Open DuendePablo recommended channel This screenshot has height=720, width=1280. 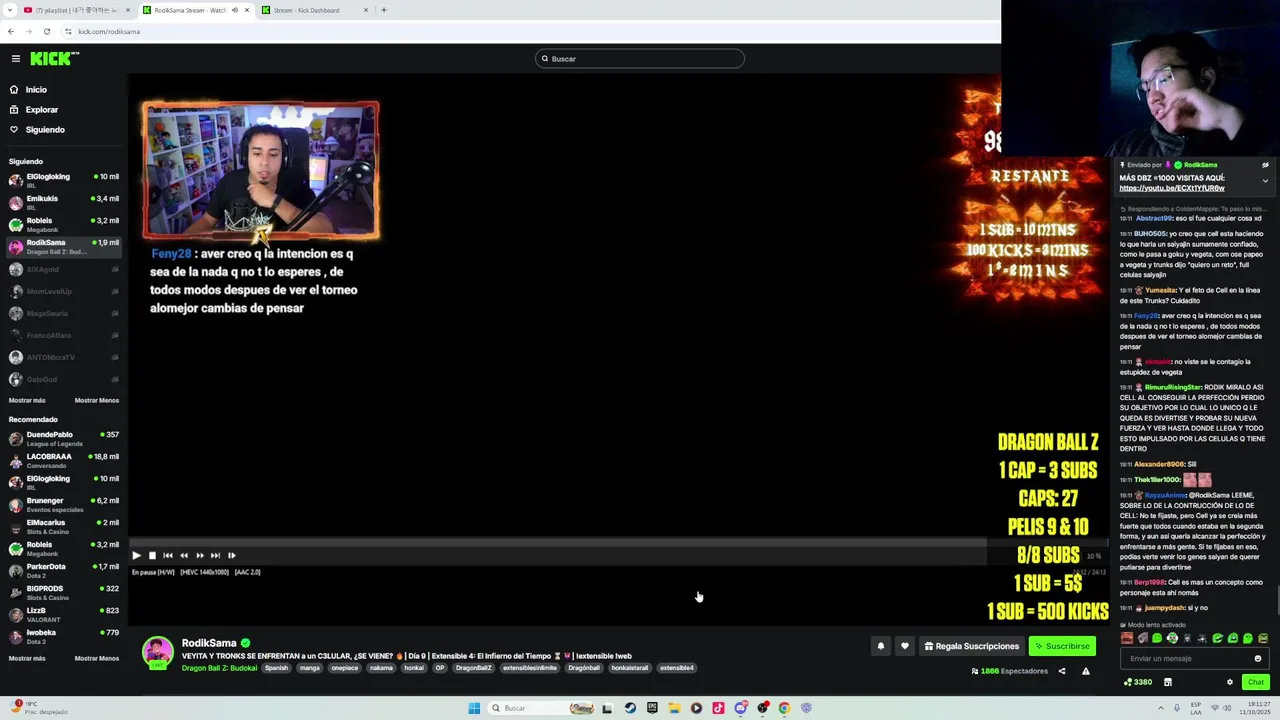[x=64, y=438]
